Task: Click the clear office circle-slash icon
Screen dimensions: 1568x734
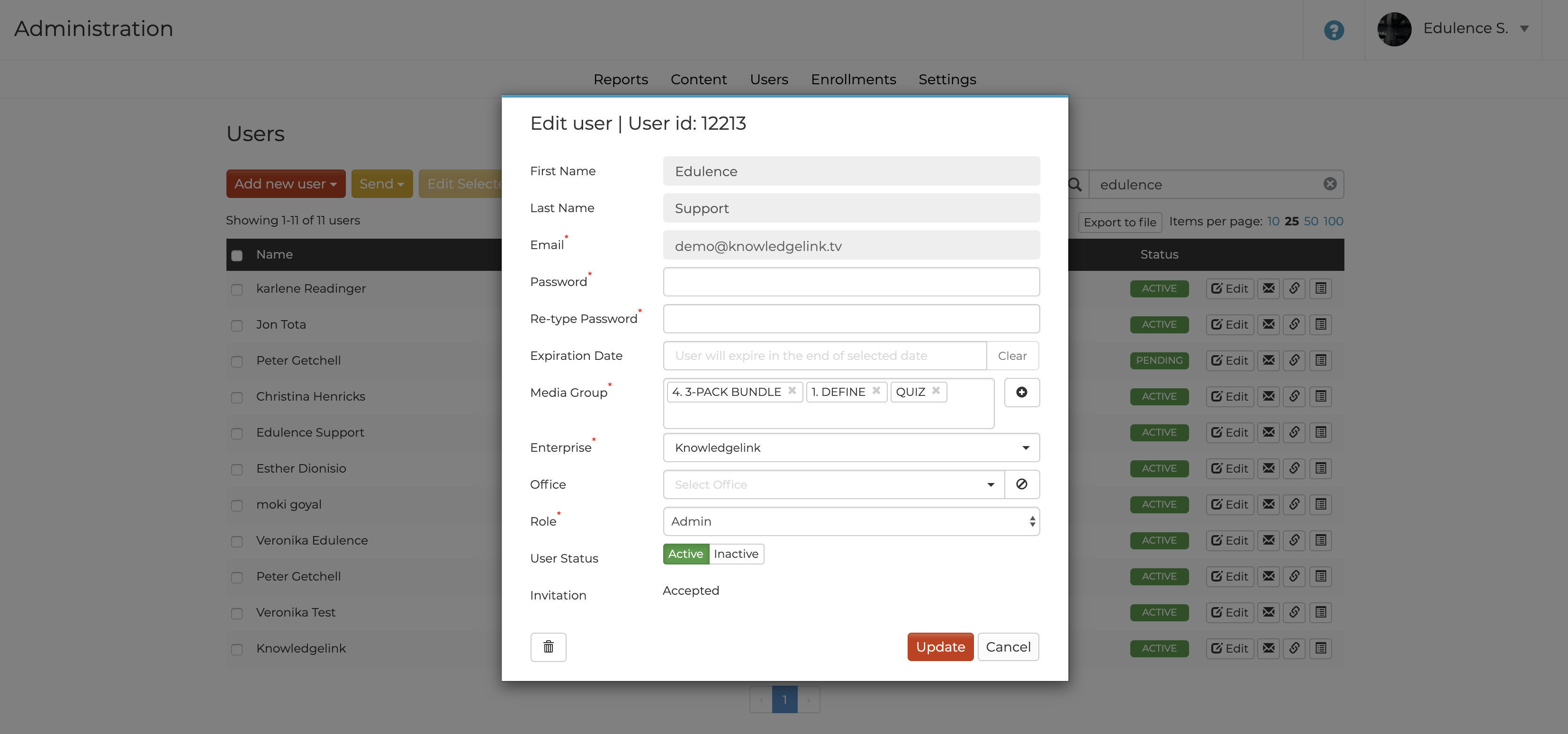Action: 1021,484
